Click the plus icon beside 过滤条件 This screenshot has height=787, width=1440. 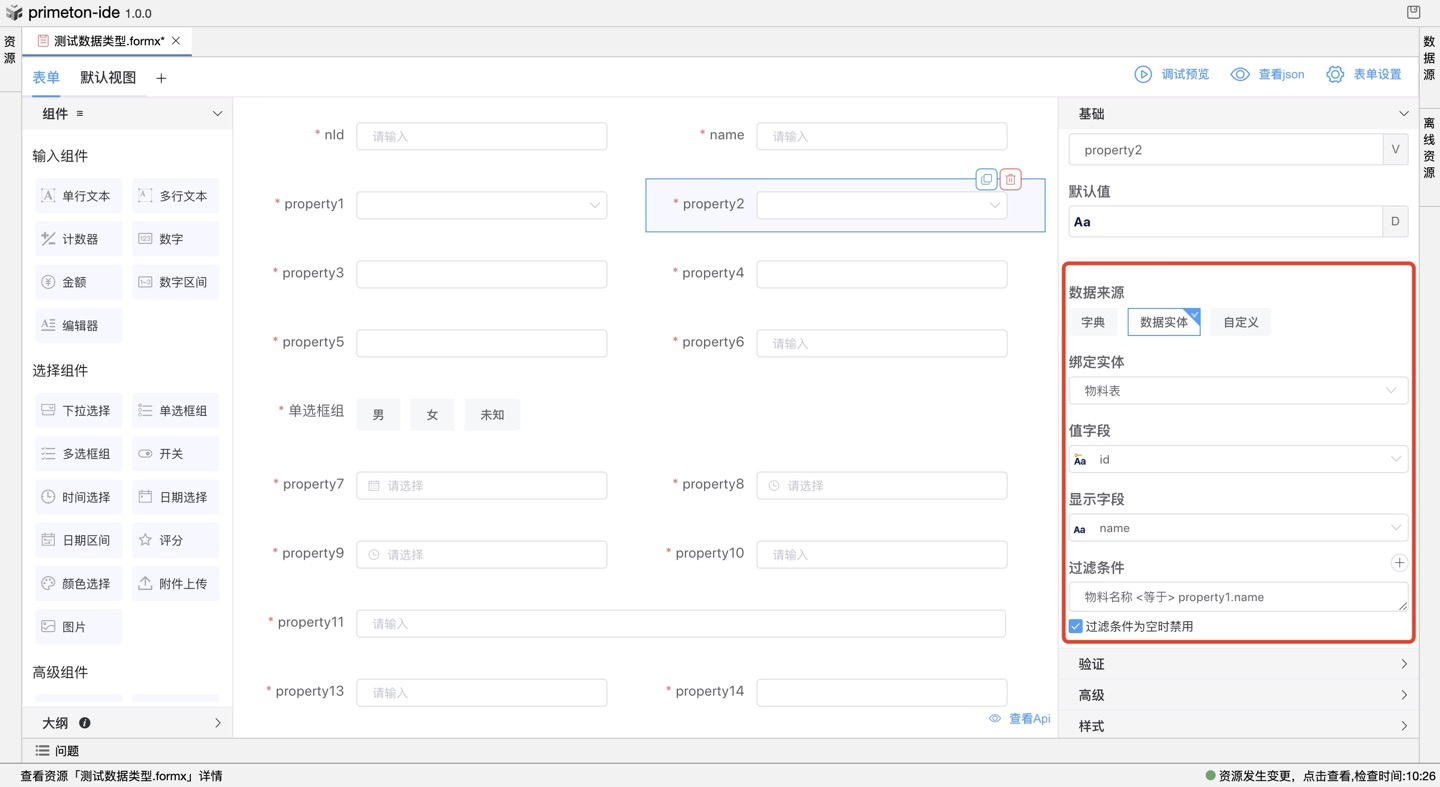1399,564
